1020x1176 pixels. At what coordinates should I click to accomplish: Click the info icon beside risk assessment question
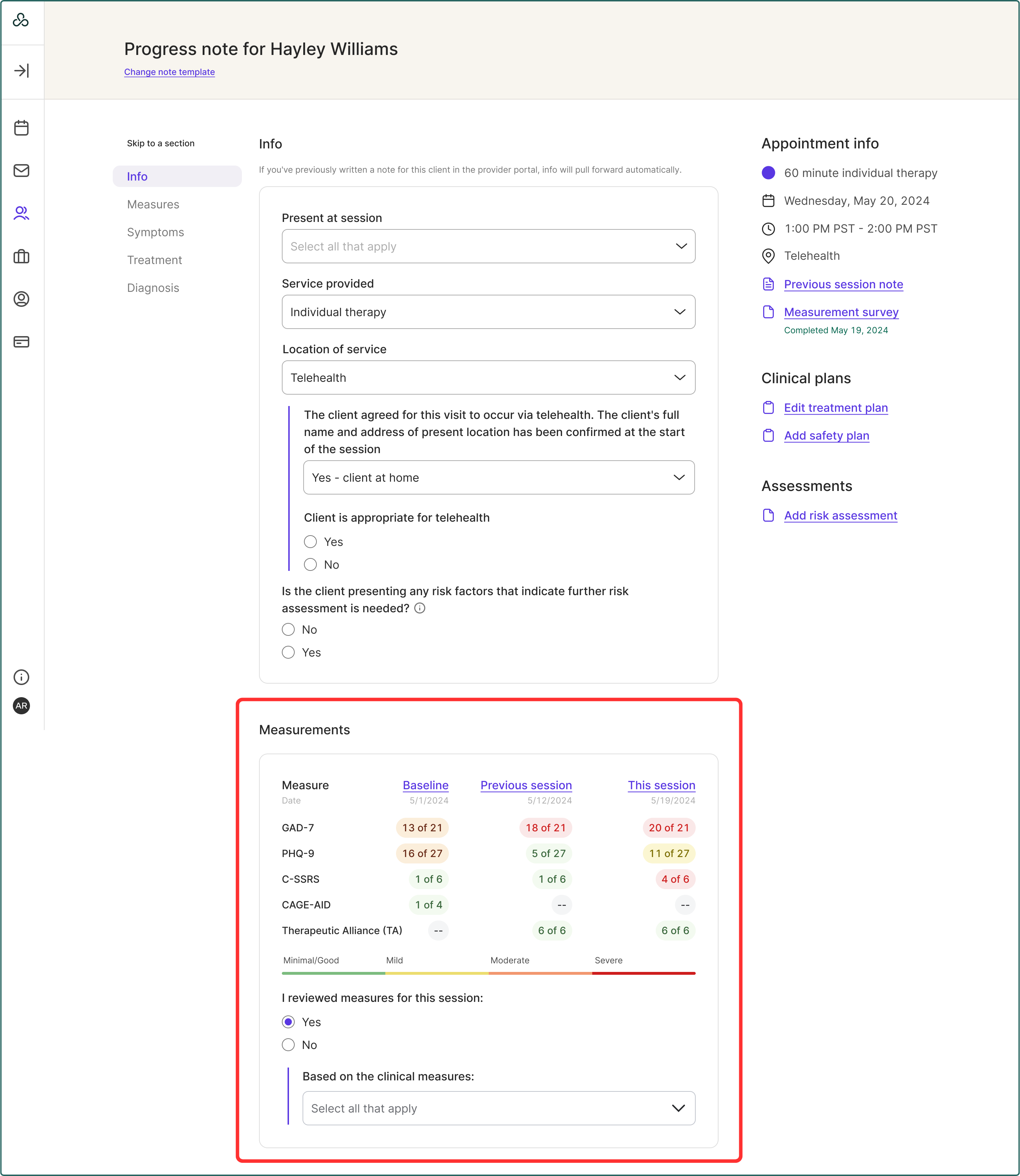pos(420,608)
